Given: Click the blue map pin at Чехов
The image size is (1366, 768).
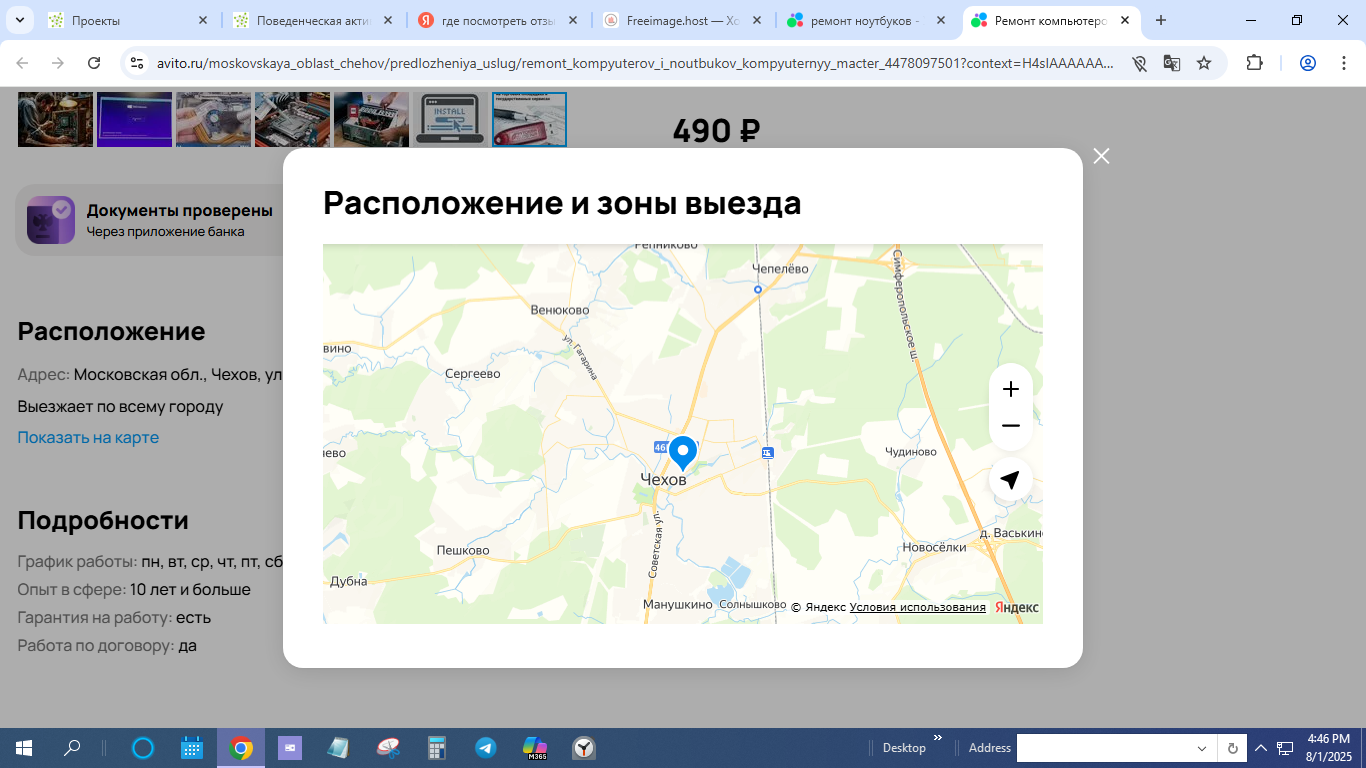Looking at the screenshot, I should pos(683,453).
